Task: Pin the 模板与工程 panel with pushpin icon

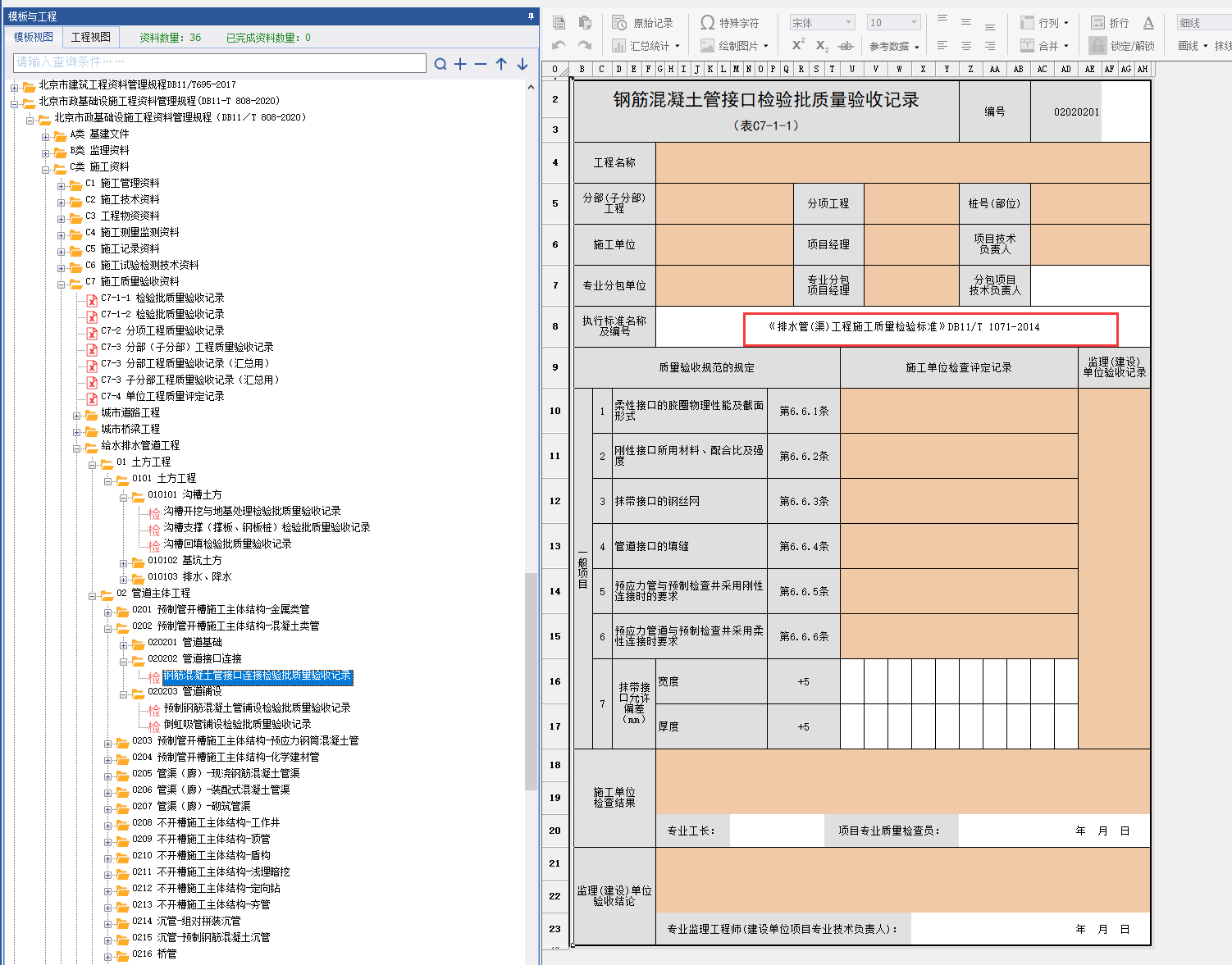Action: [x=531, y=16]
